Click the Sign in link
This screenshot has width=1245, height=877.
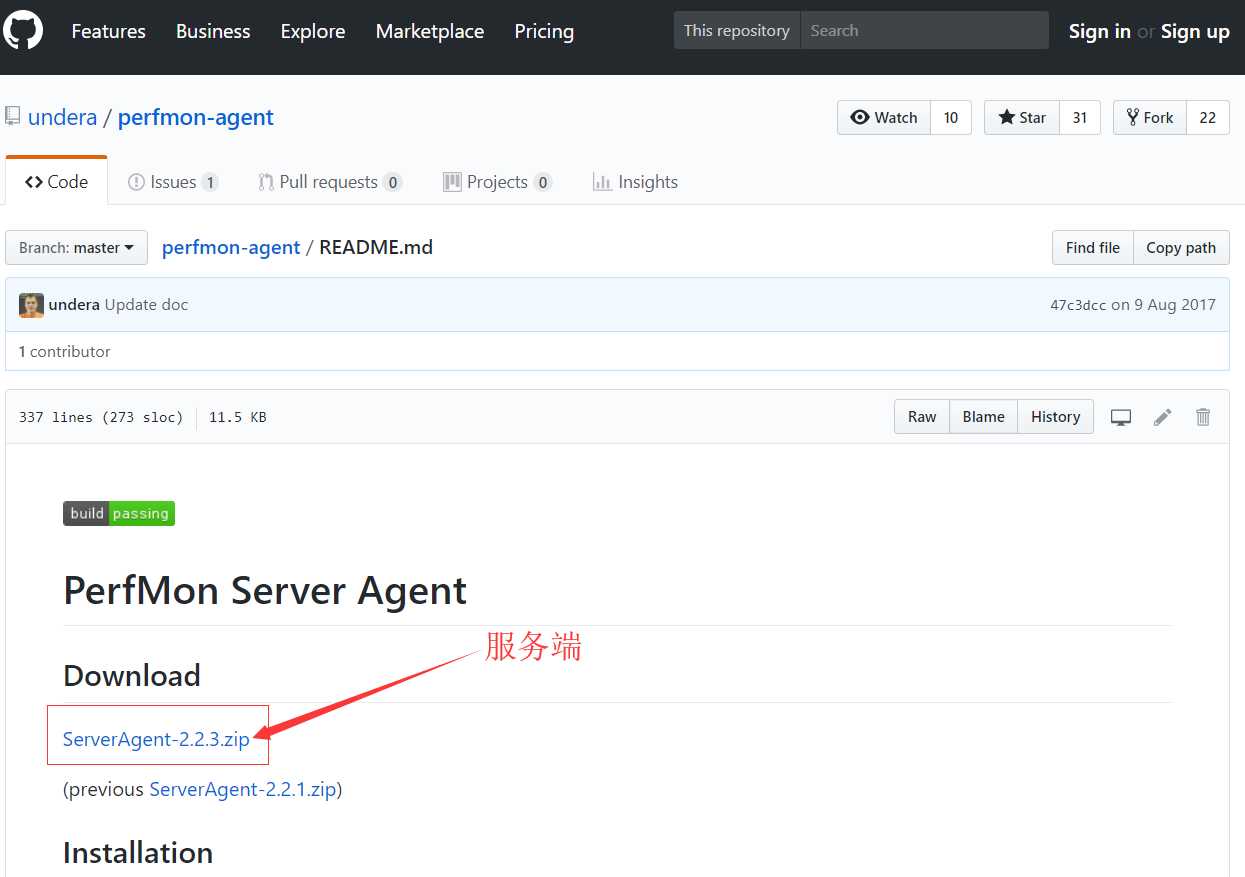tap(1100, 31)
